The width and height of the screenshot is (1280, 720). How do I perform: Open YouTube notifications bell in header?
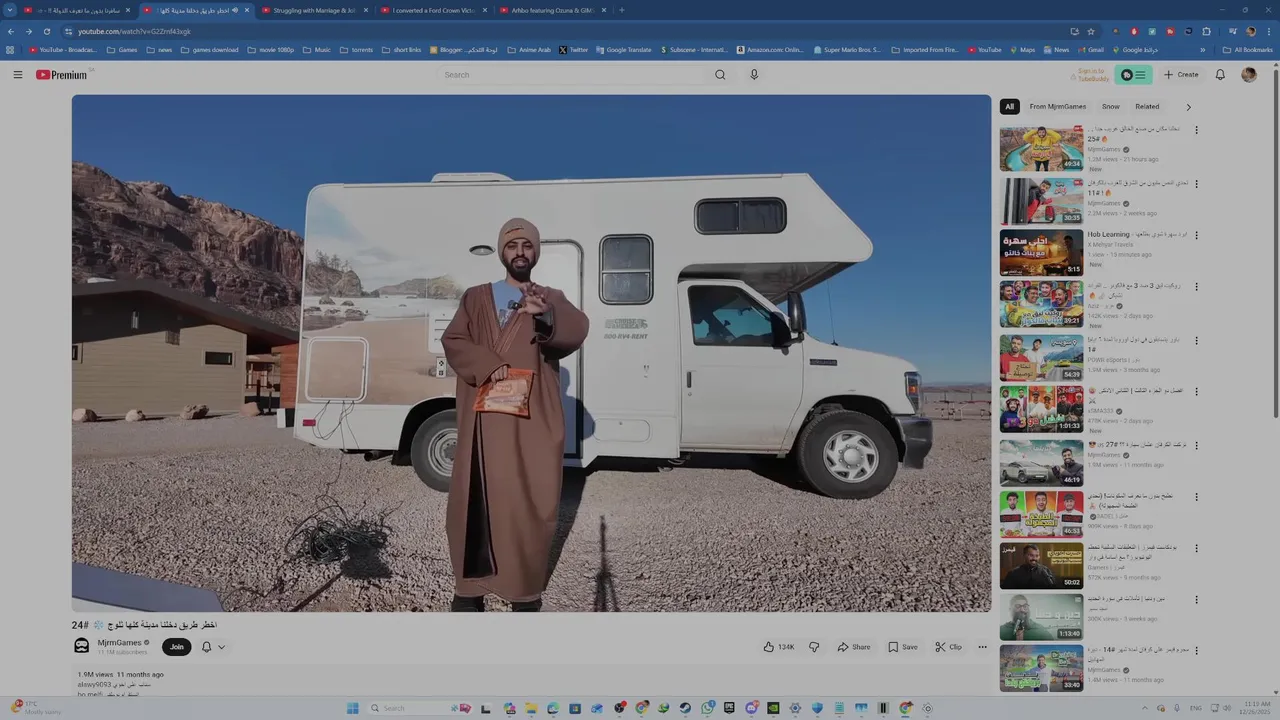point(1220,75)
